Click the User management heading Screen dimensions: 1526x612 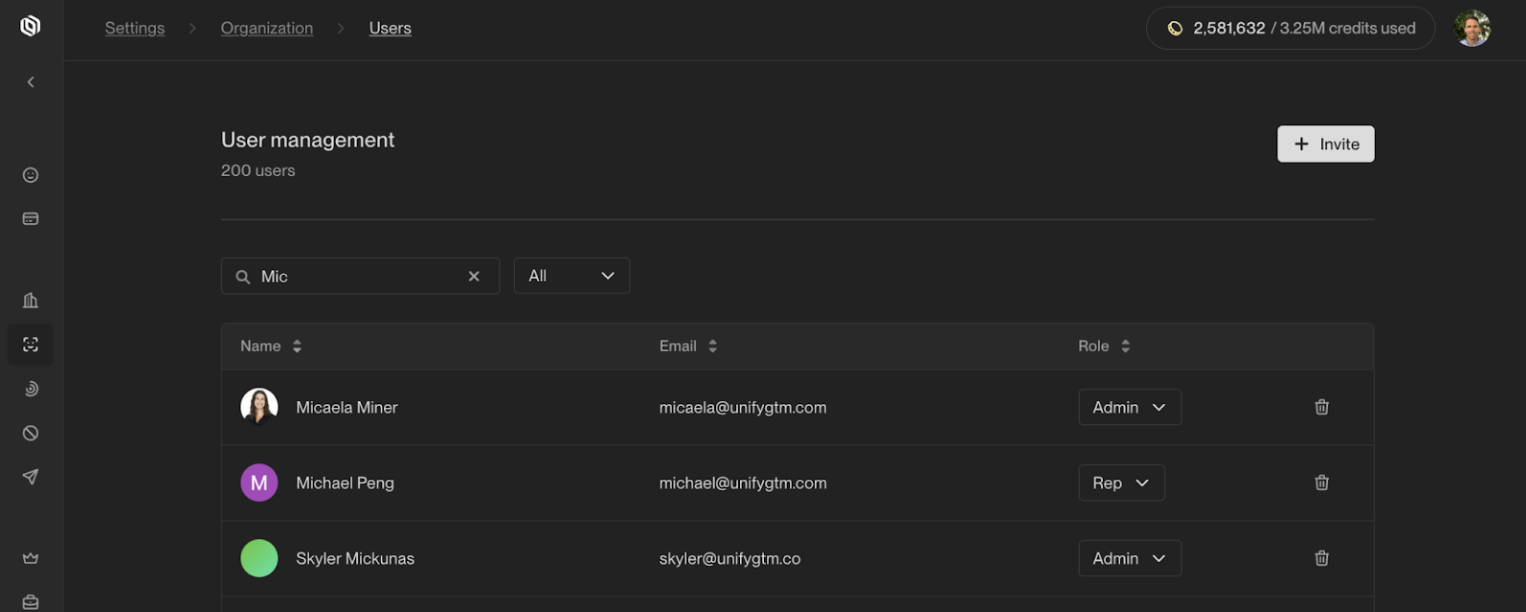[308, 140]
